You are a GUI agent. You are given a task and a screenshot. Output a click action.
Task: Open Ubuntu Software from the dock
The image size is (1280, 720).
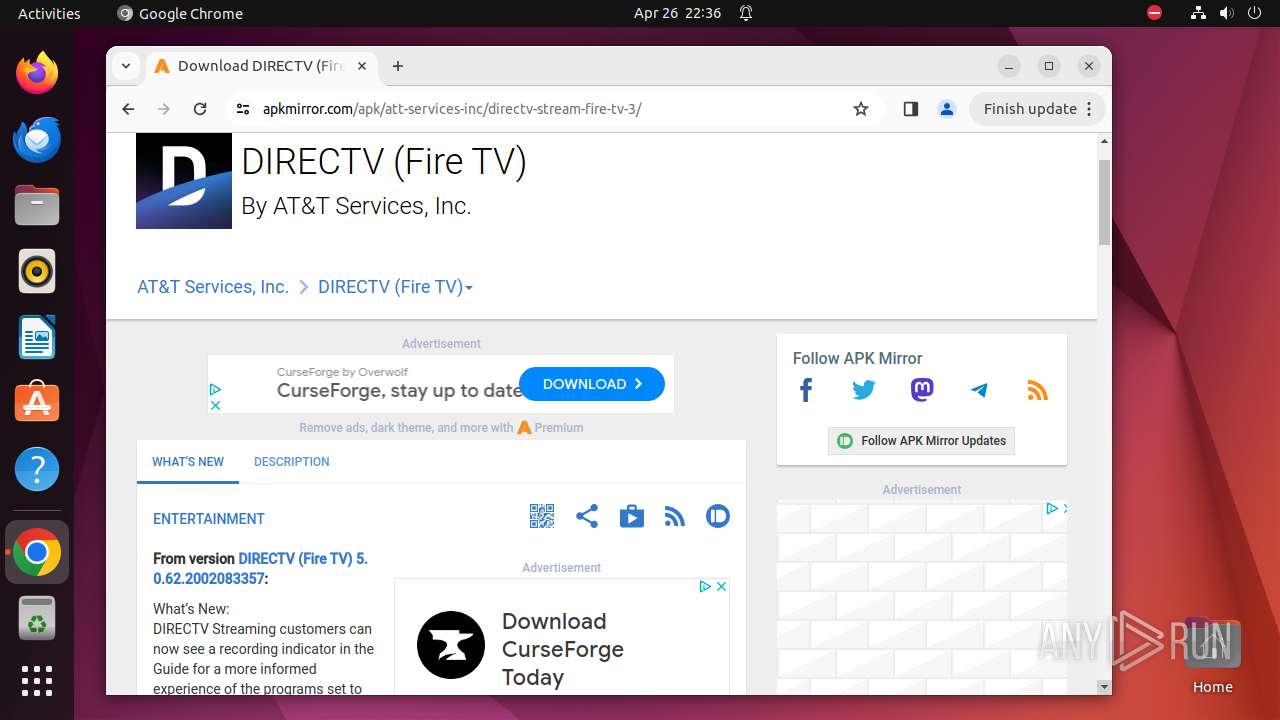(x=37, y=403)
